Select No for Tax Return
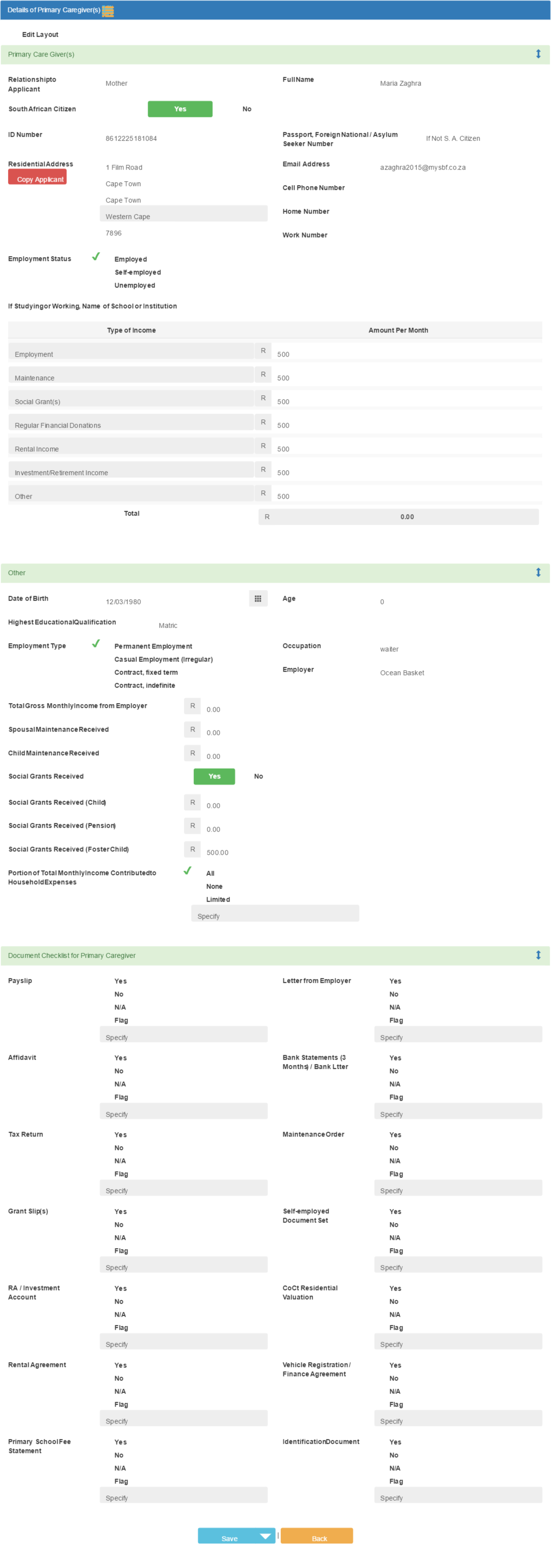This screenshot has width=551, height=1568. (119, 1148)
